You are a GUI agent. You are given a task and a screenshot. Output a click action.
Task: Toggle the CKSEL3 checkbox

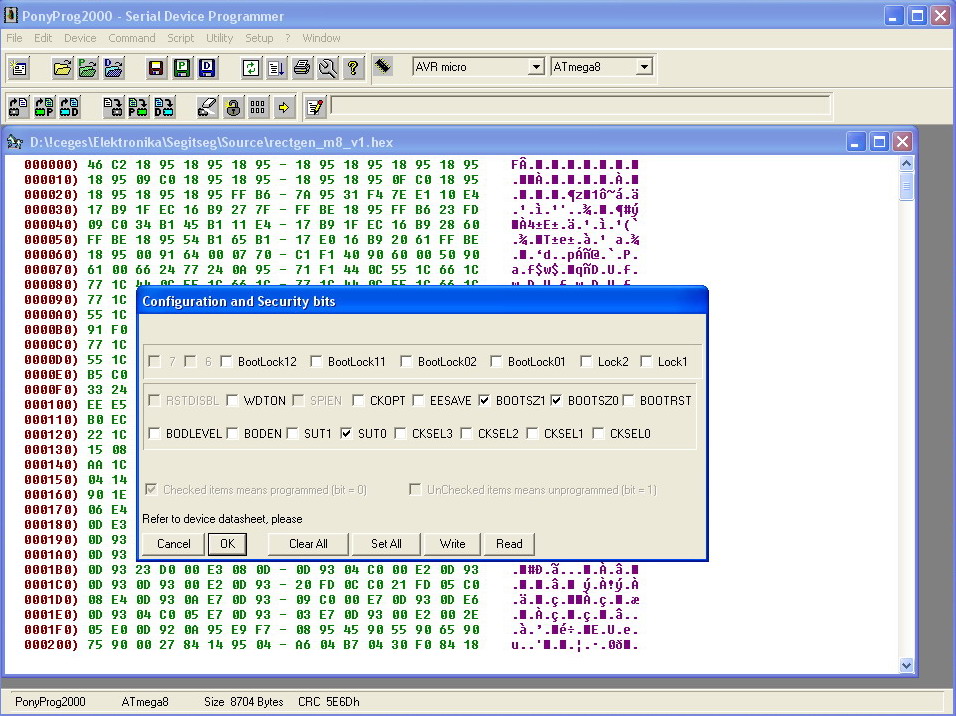point(400,433)
